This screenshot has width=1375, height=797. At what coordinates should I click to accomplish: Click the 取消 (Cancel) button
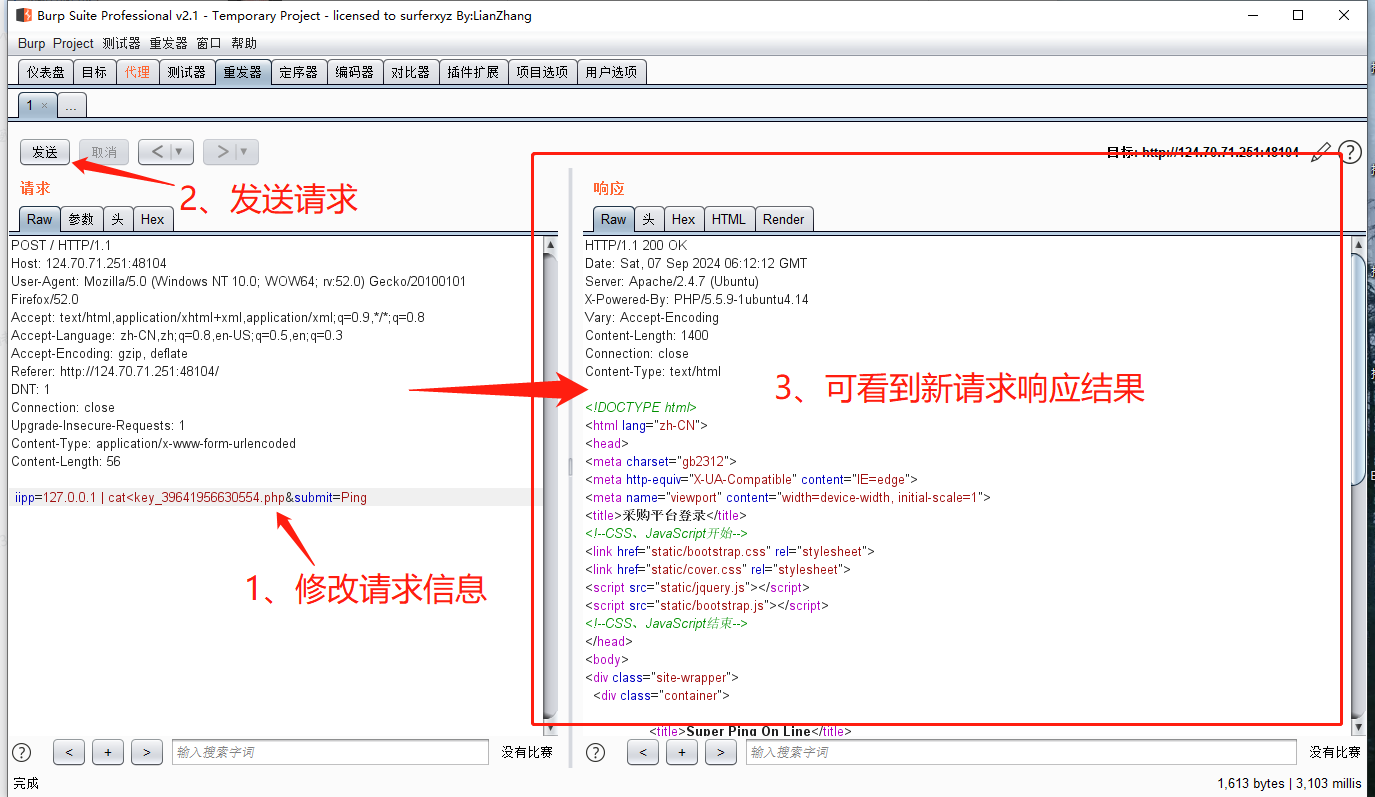(x=104, y=152)
